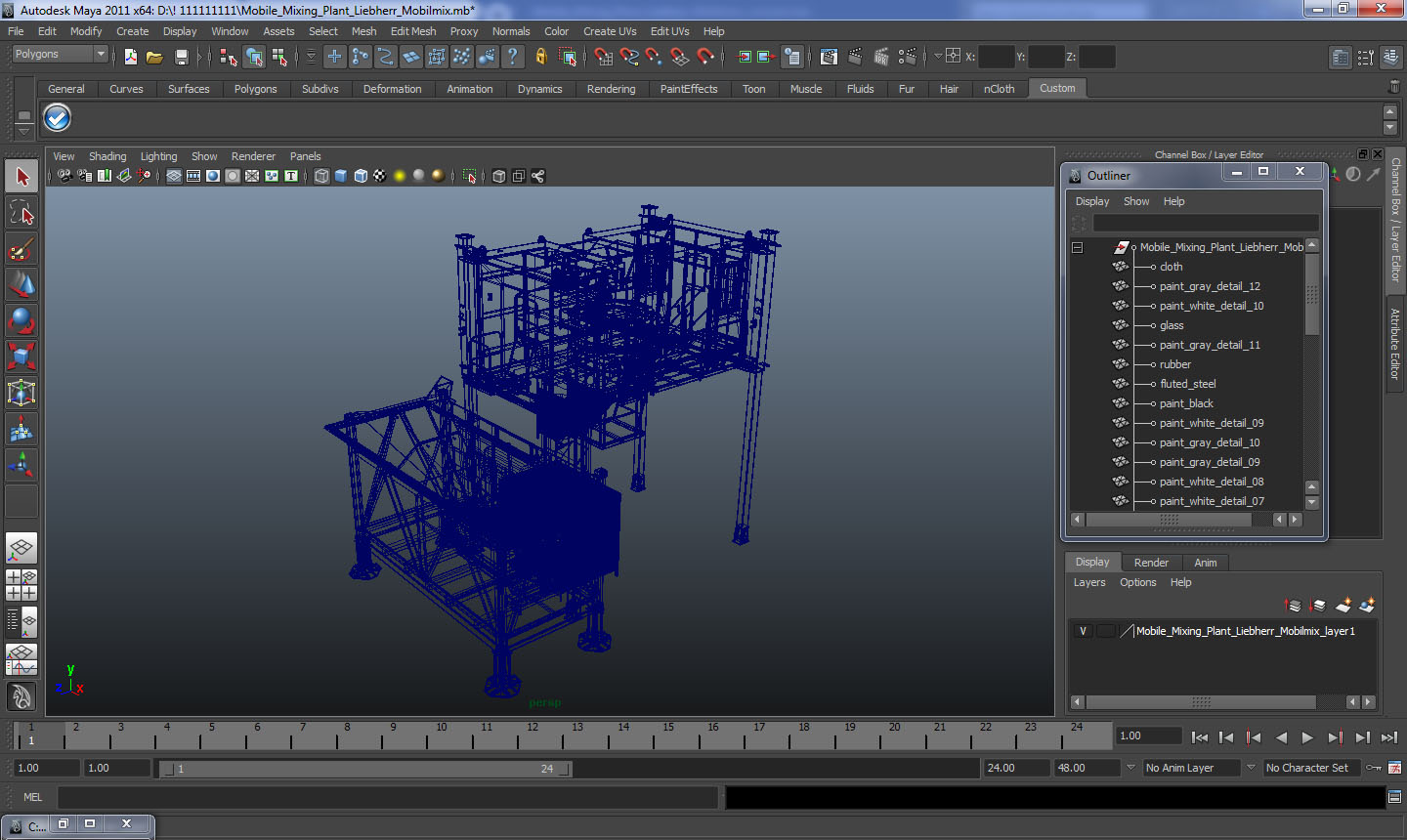
Task: Open Outliner Display menu
Action: (x=1092, y=201)
